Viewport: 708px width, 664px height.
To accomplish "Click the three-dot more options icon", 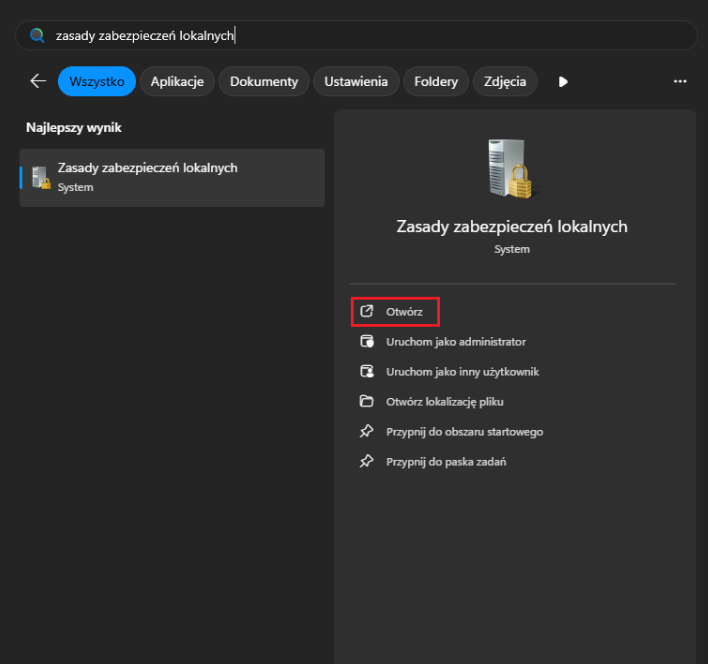I will pyautogui.click(x=680, y=81).
